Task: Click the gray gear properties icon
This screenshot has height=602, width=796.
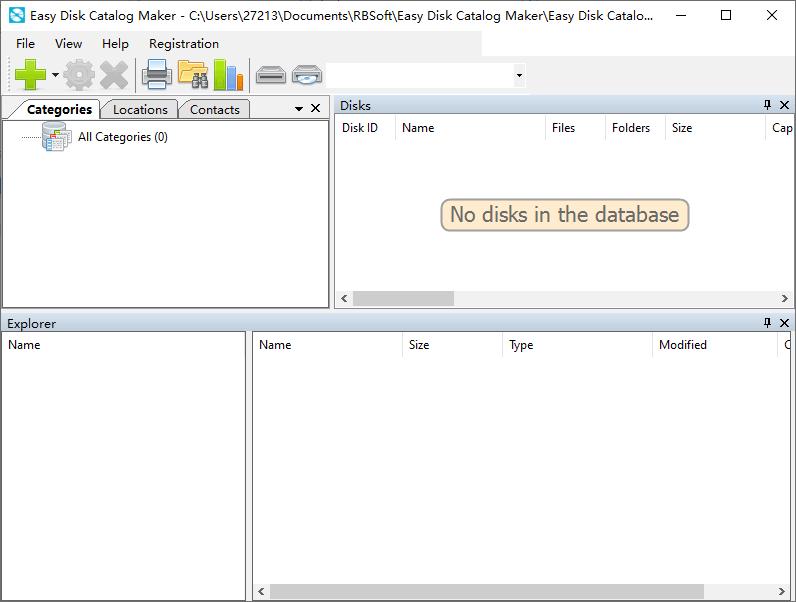Action: point(79,75)
